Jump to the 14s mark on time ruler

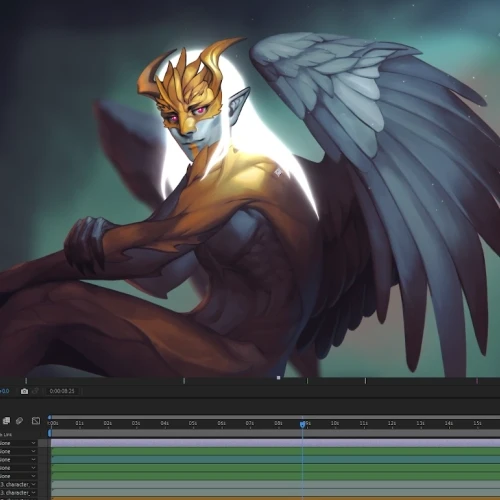449,423
